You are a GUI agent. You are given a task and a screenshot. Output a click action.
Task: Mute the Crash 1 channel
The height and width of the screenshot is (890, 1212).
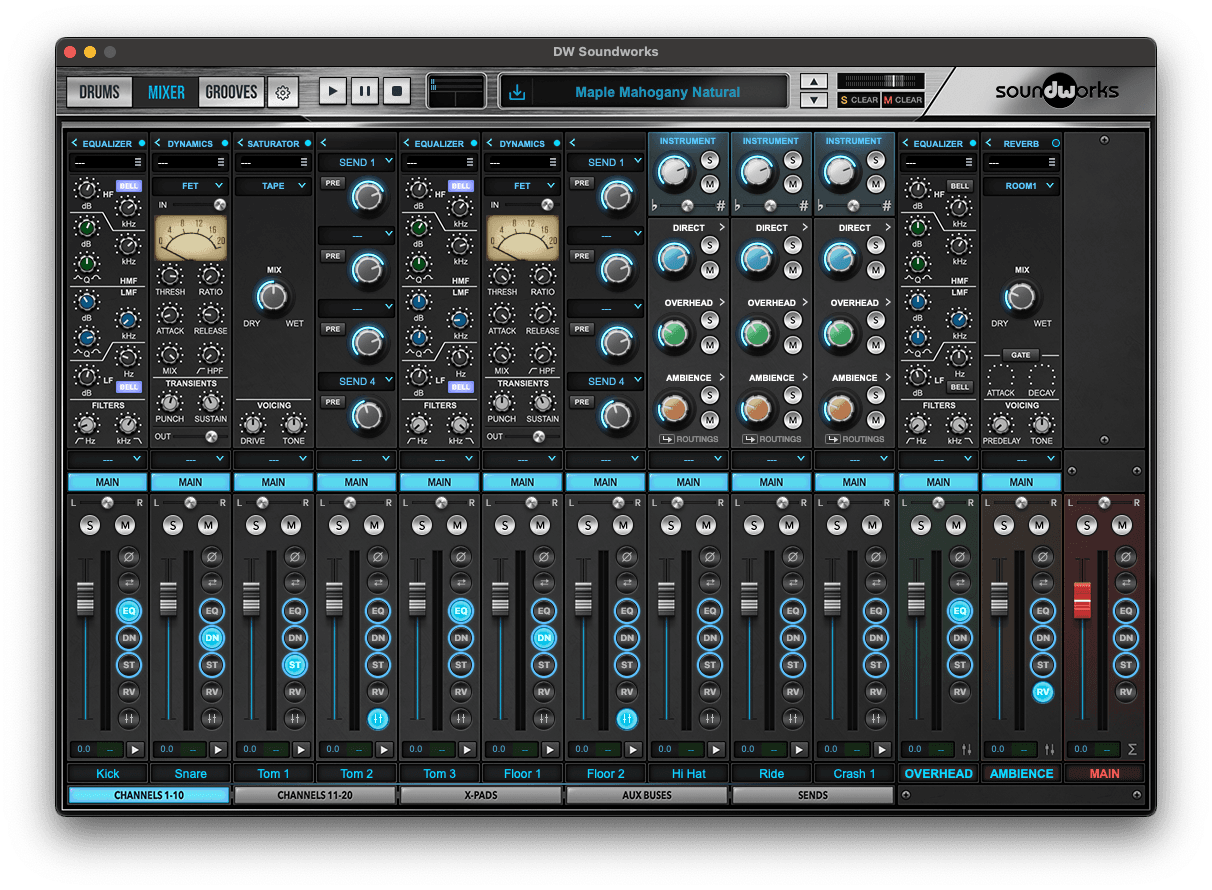[x=875, y=524]
